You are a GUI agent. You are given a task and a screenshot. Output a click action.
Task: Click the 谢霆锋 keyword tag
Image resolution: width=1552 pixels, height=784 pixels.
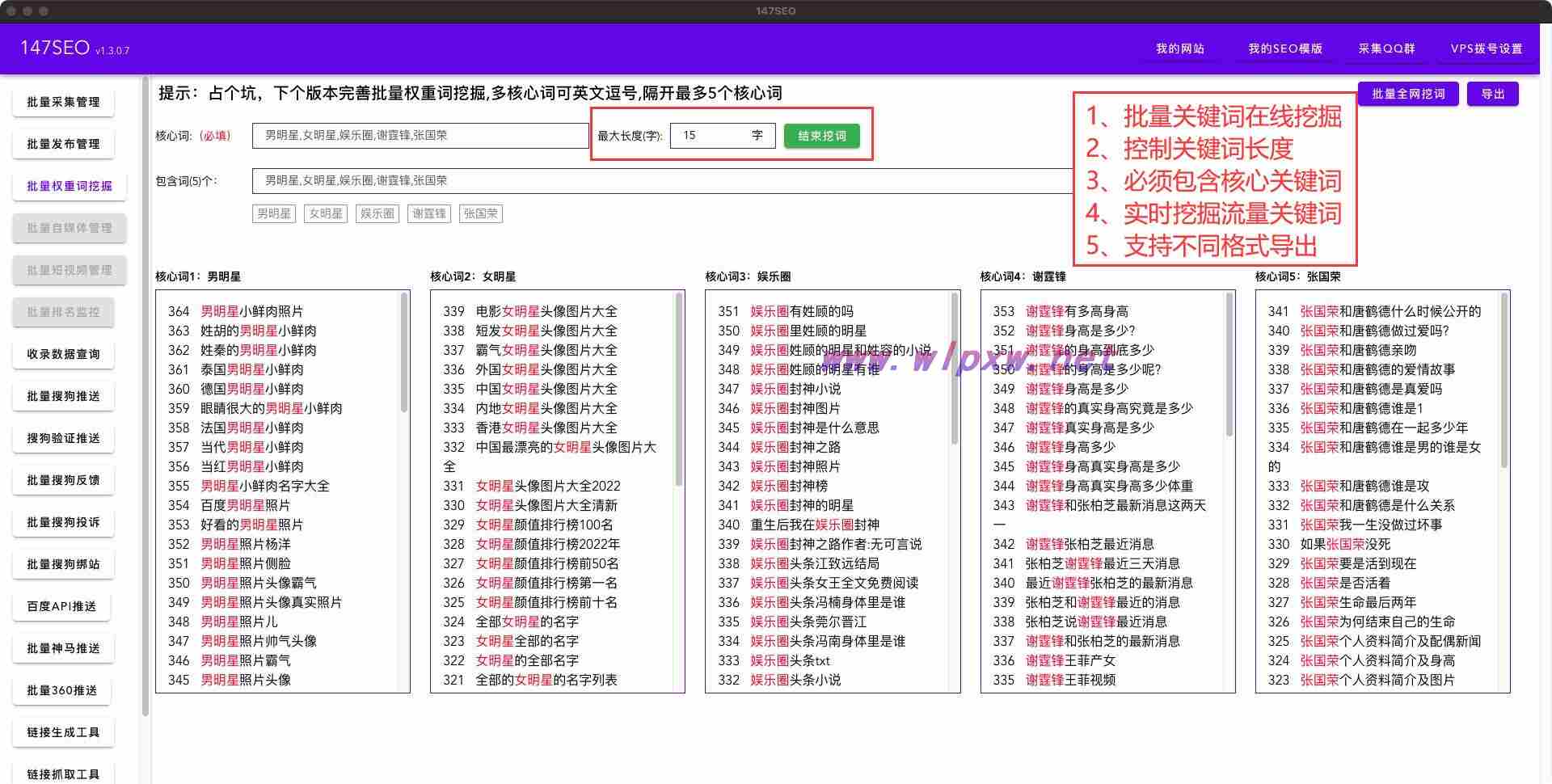[x=429, y=213]
